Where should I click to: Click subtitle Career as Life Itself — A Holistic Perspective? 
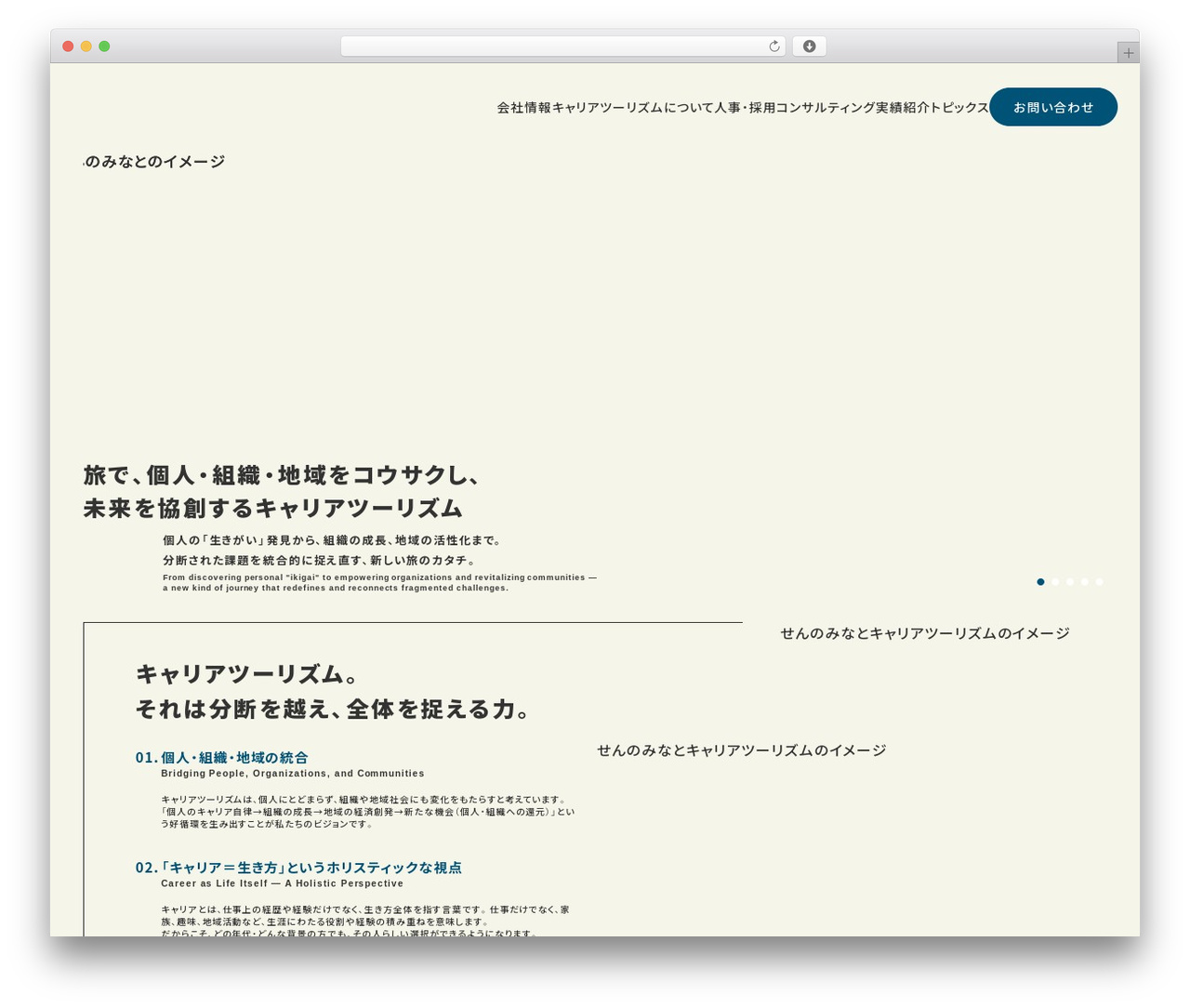283,883
